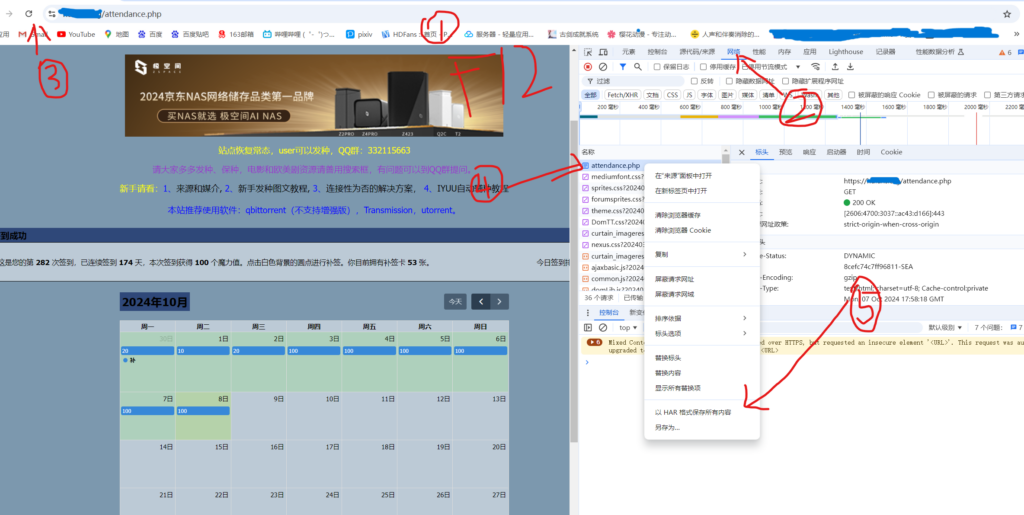Viewport: 1024px width, 515px height.
Task: Bookmark this page with the star icon
Action: (1007, 14)
